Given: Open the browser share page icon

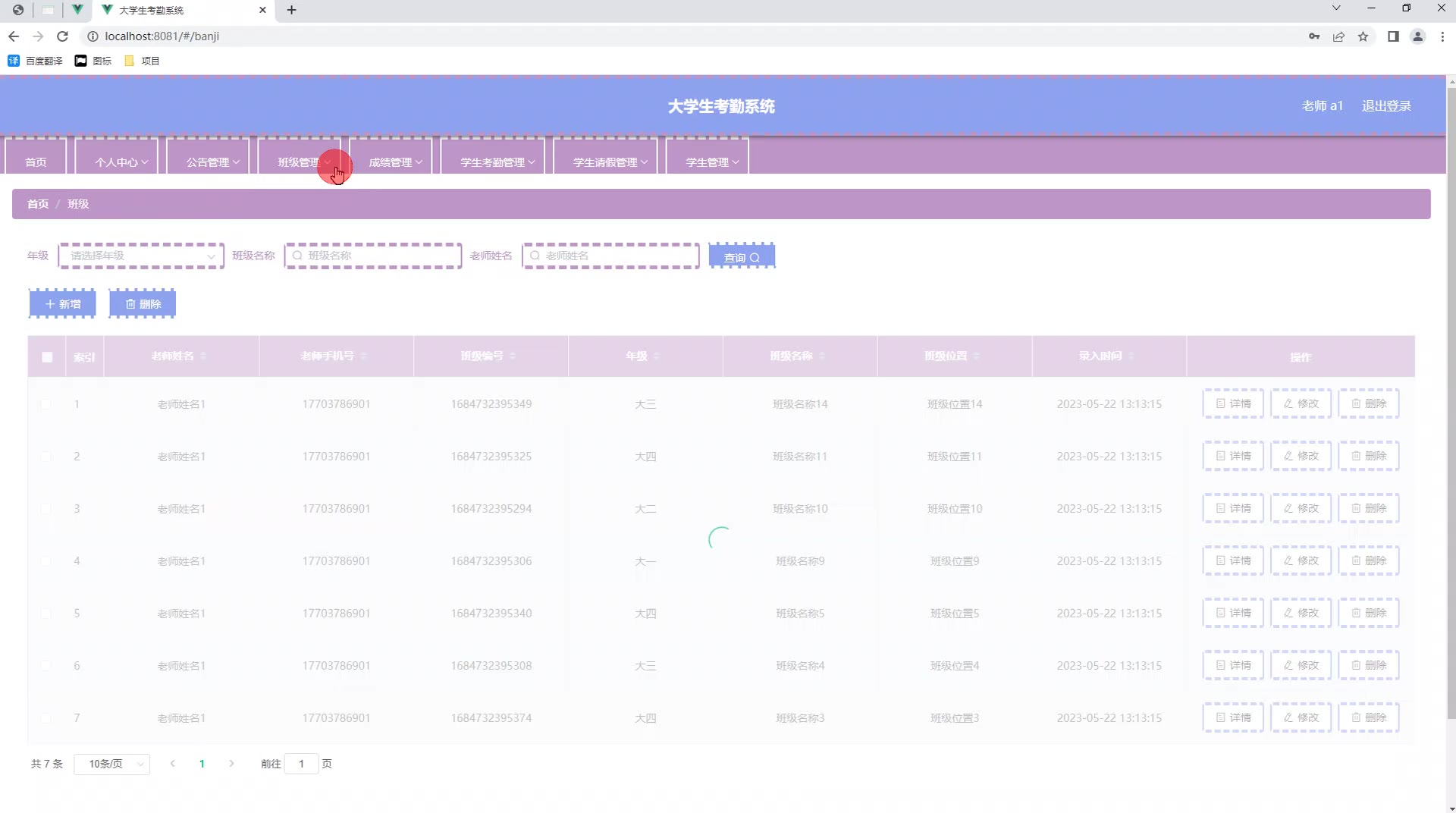Looking at the screenshot, I should (1338, 36).
